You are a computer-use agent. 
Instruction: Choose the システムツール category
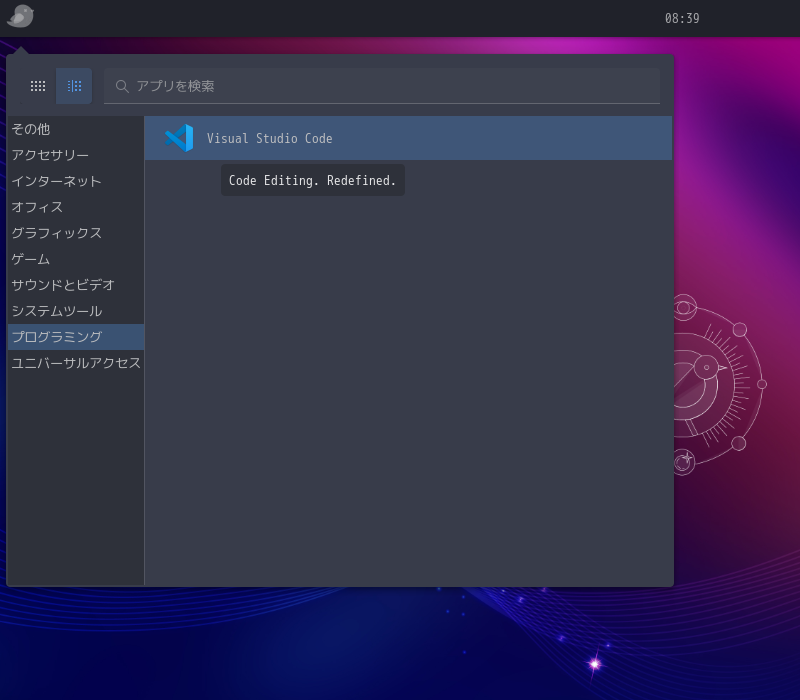tap(76, 311)
